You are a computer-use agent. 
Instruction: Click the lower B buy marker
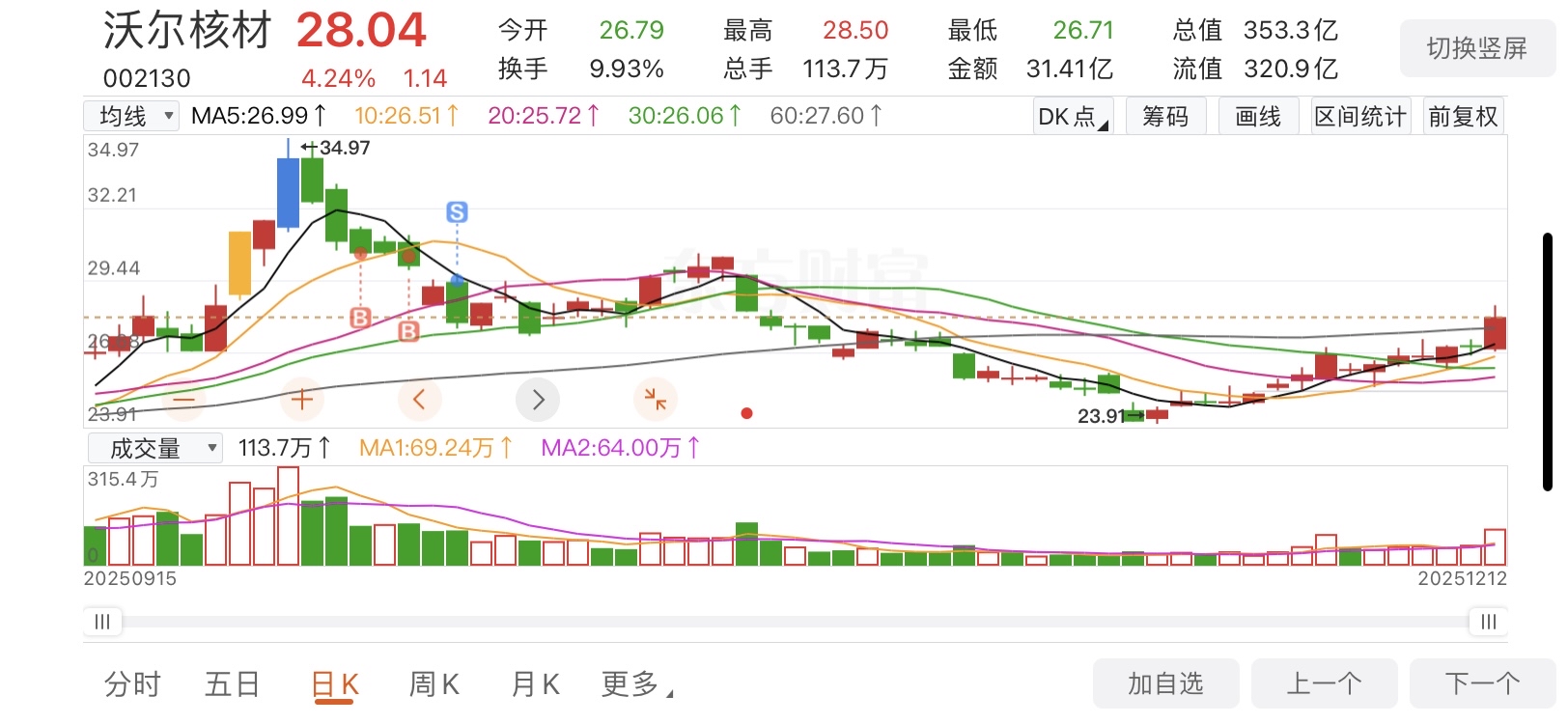click(408, 331)
